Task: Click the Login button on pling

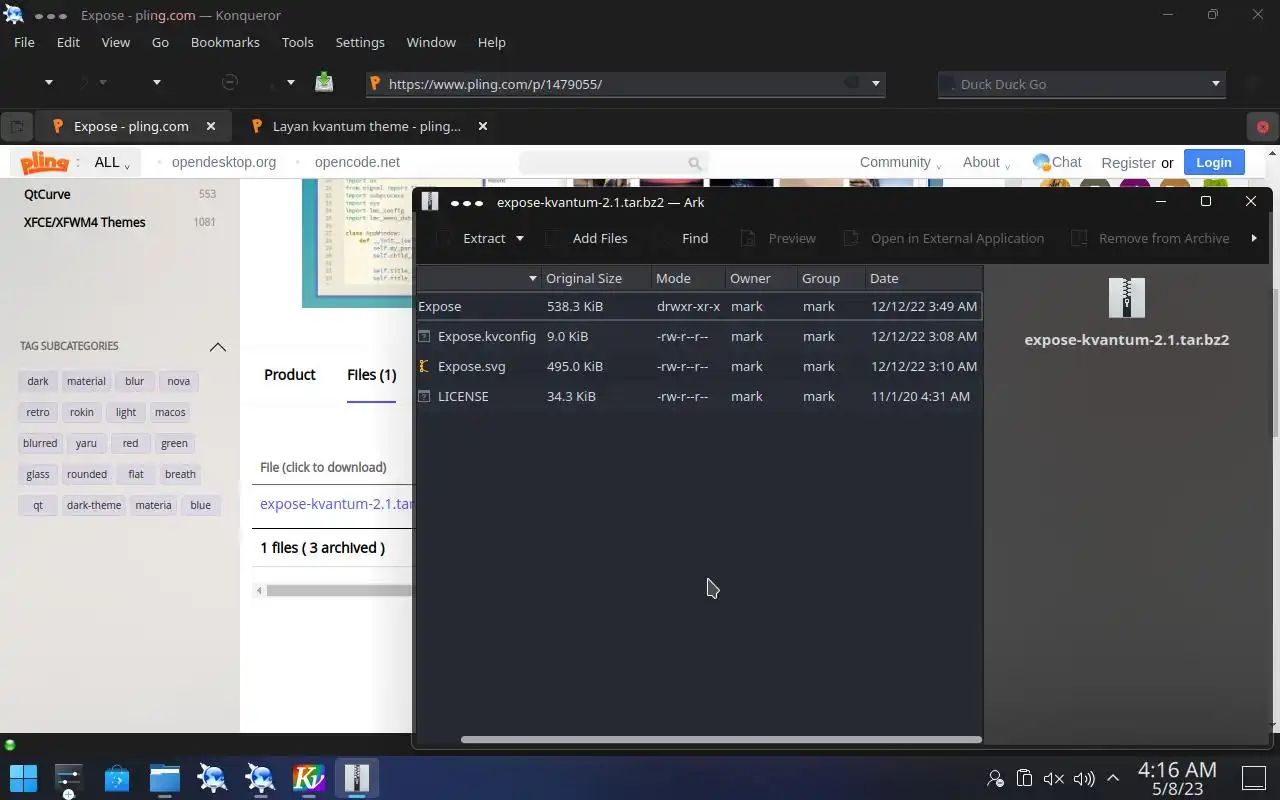Action: pyautogui.click(x=1213, y=162)
